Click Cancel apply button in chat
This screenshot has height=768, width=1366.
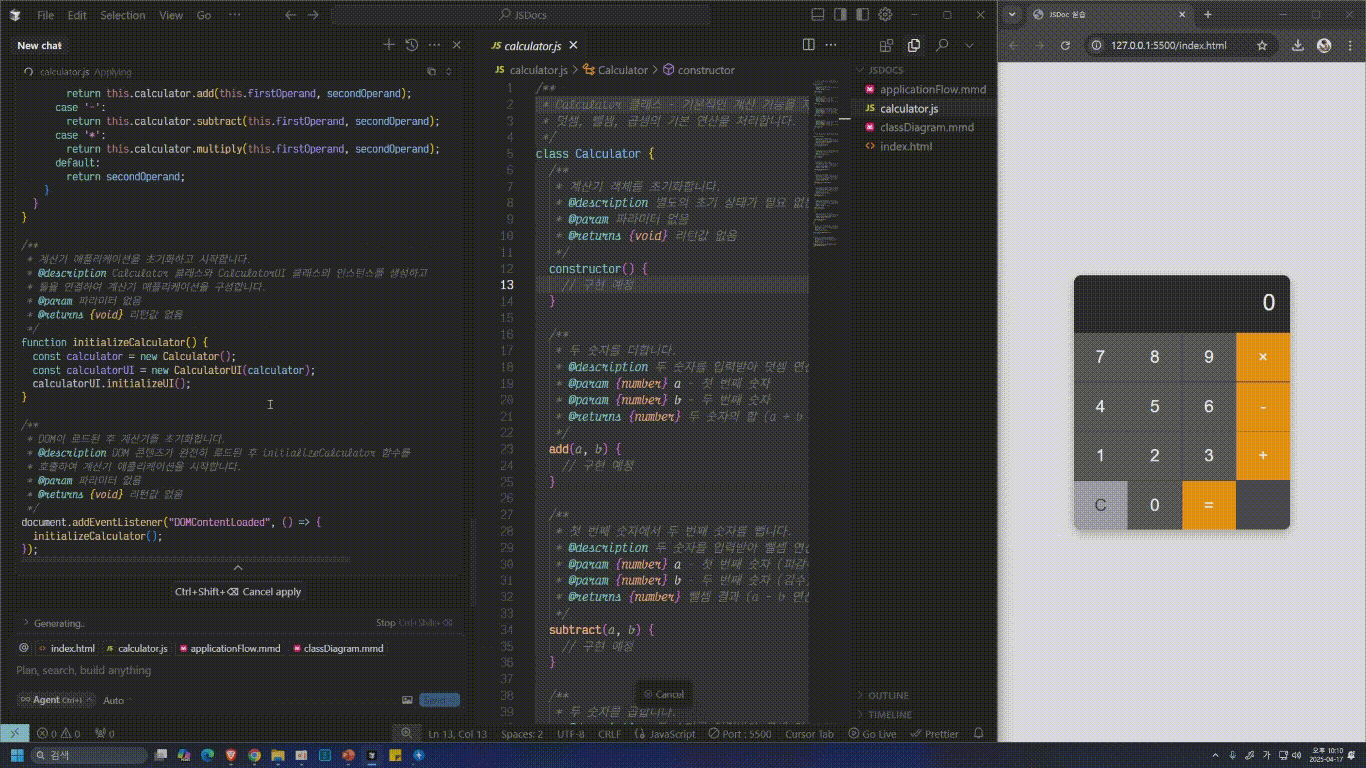coord(238,591)
